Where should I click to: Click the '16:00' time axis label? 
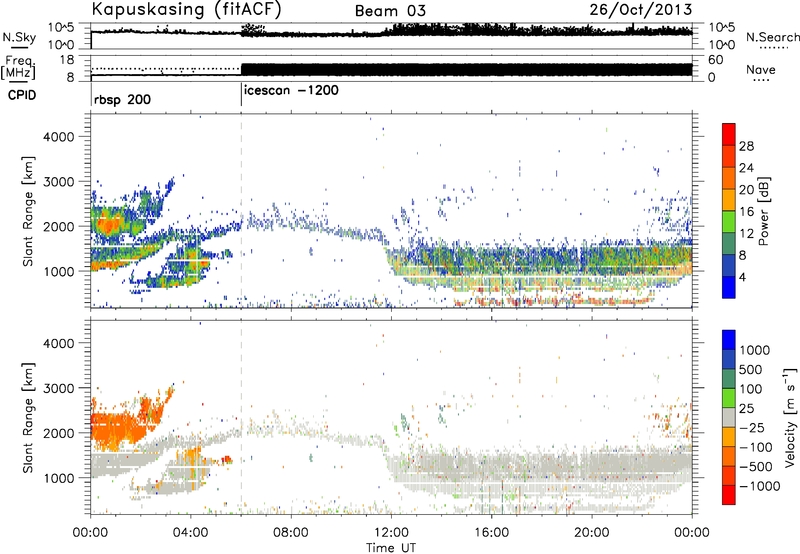(491, 533)
